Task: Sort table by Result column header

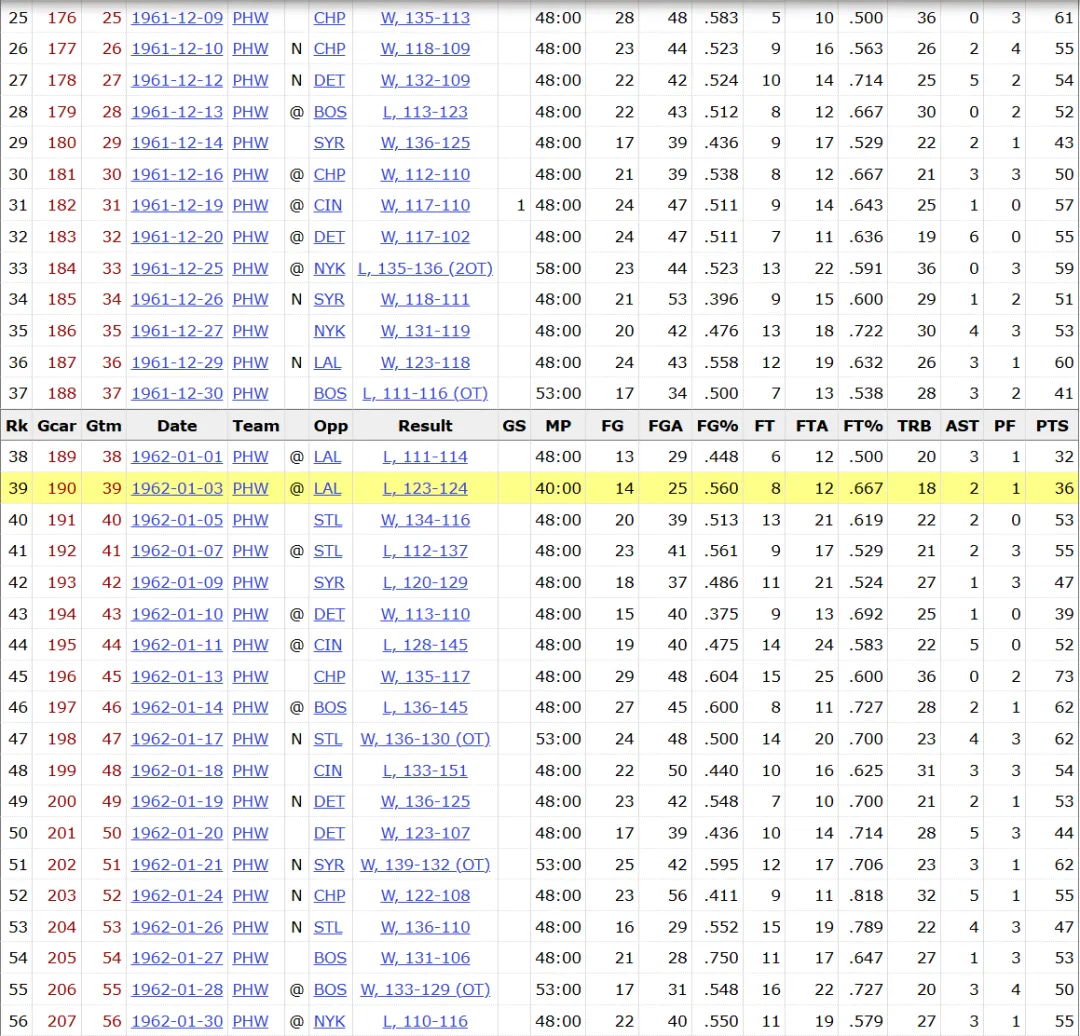Action: point(425,426)
